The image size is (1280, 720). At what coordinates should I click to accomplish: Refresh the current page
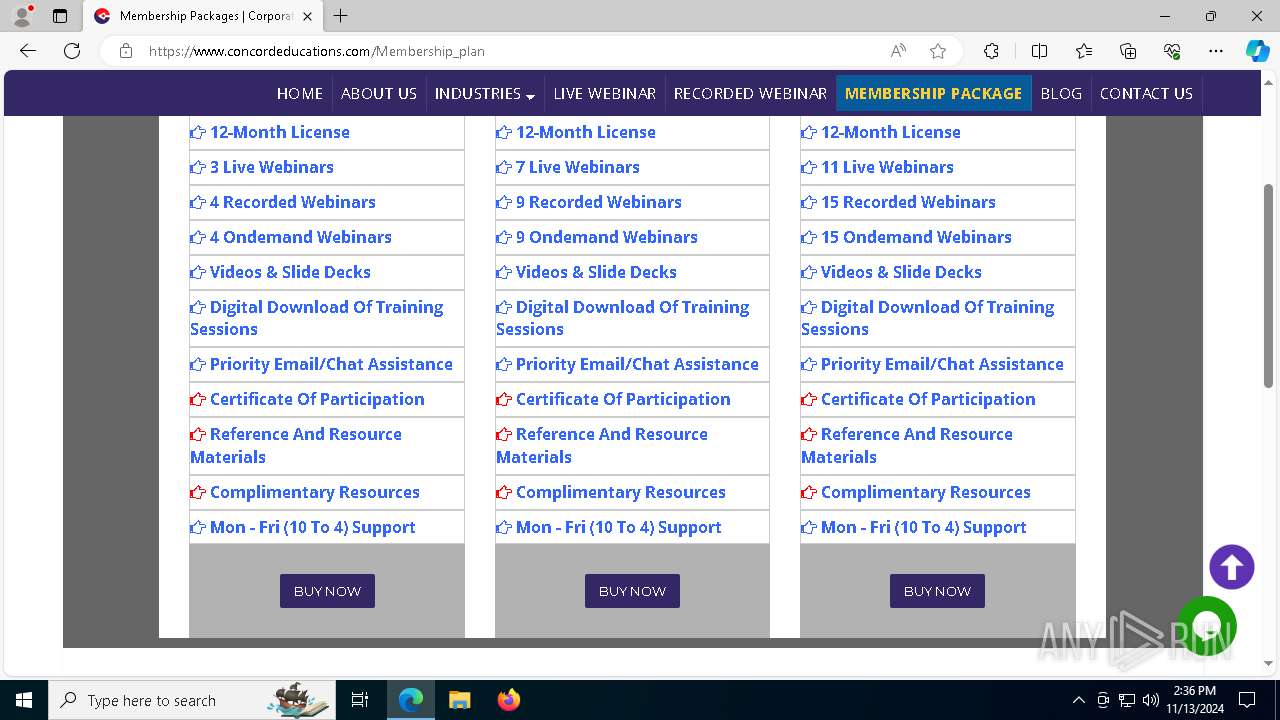point(72,51)
